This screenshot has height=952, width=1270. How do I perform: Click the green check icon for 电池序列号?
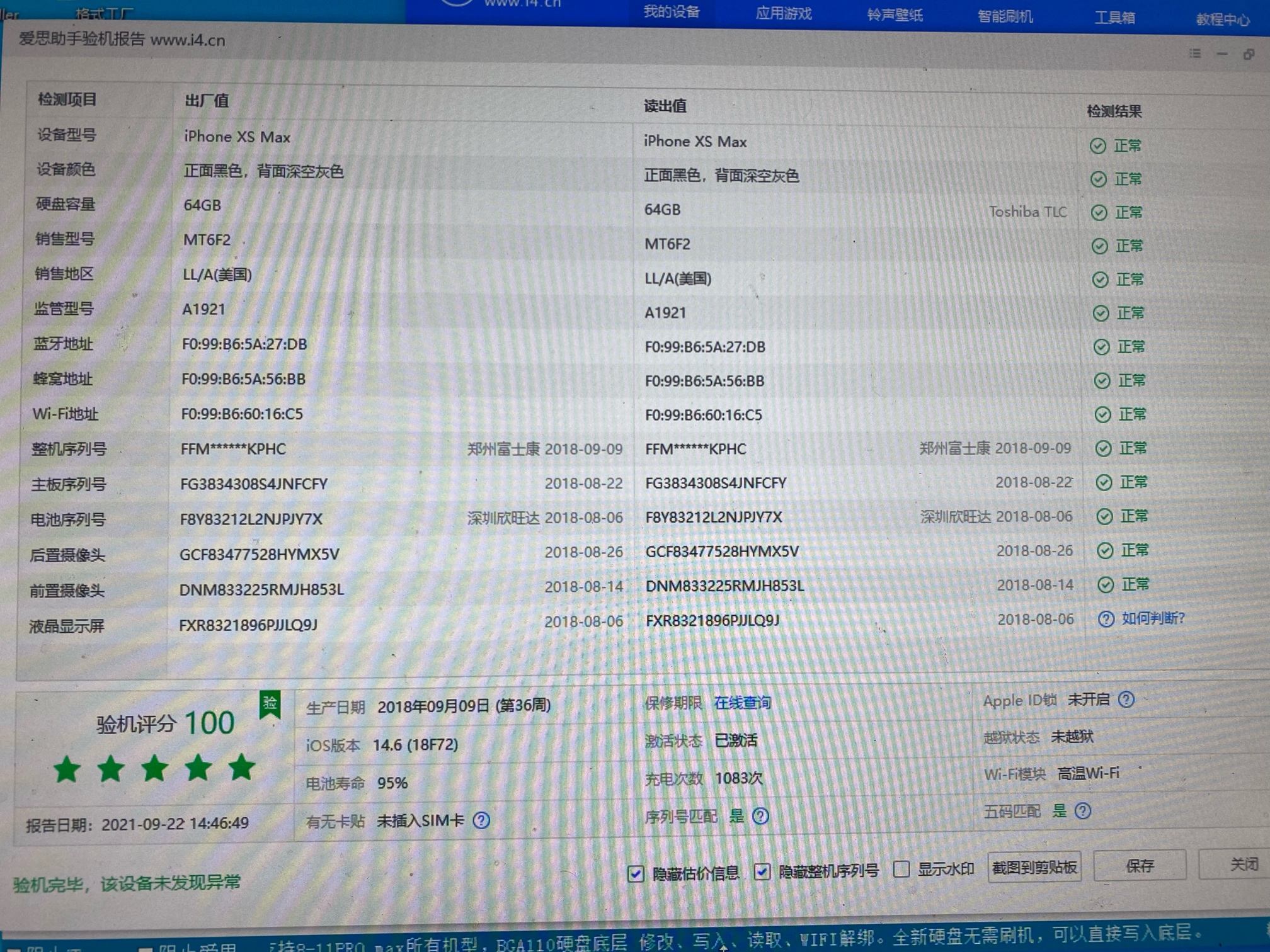[x=1104, y=516]
